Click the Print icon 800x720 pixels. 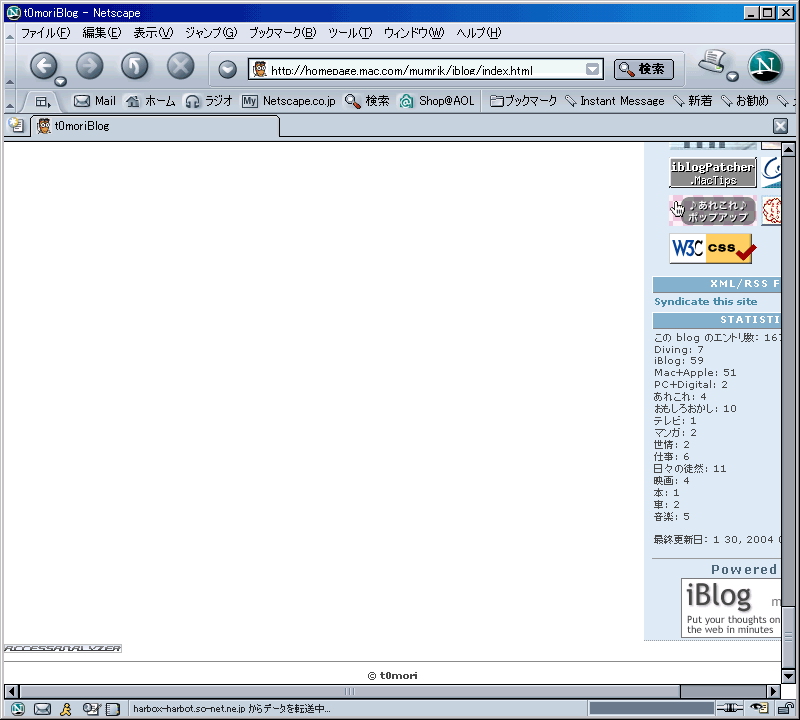tap(712, 62)
